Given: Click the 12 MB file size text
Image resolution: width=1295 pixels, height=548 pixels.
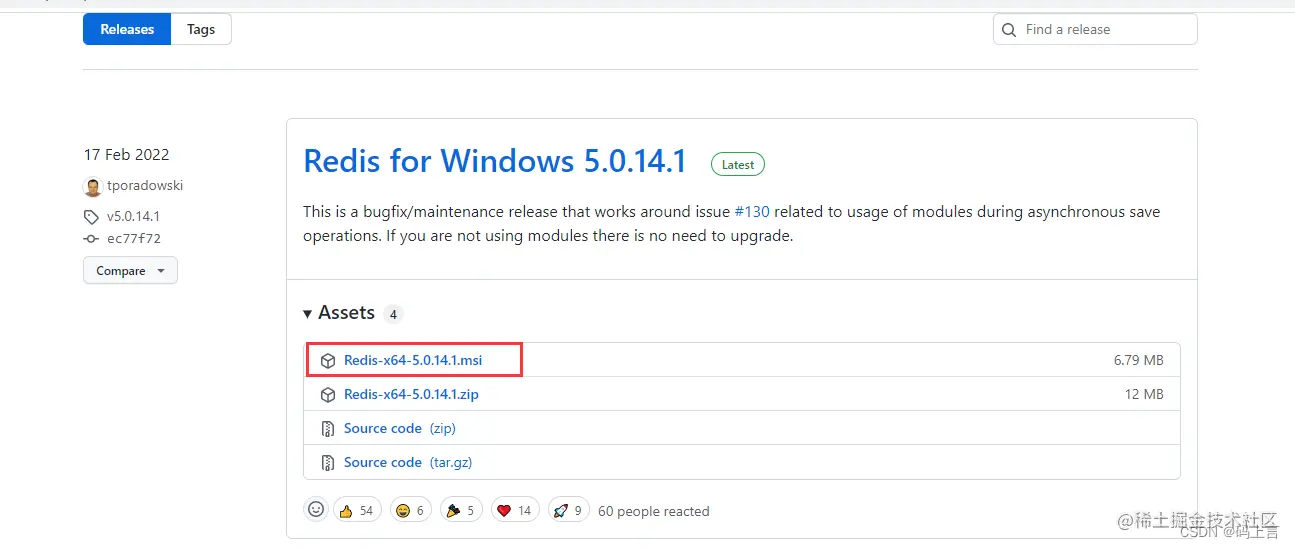Looking at the screenshot, I should 1144,394.
